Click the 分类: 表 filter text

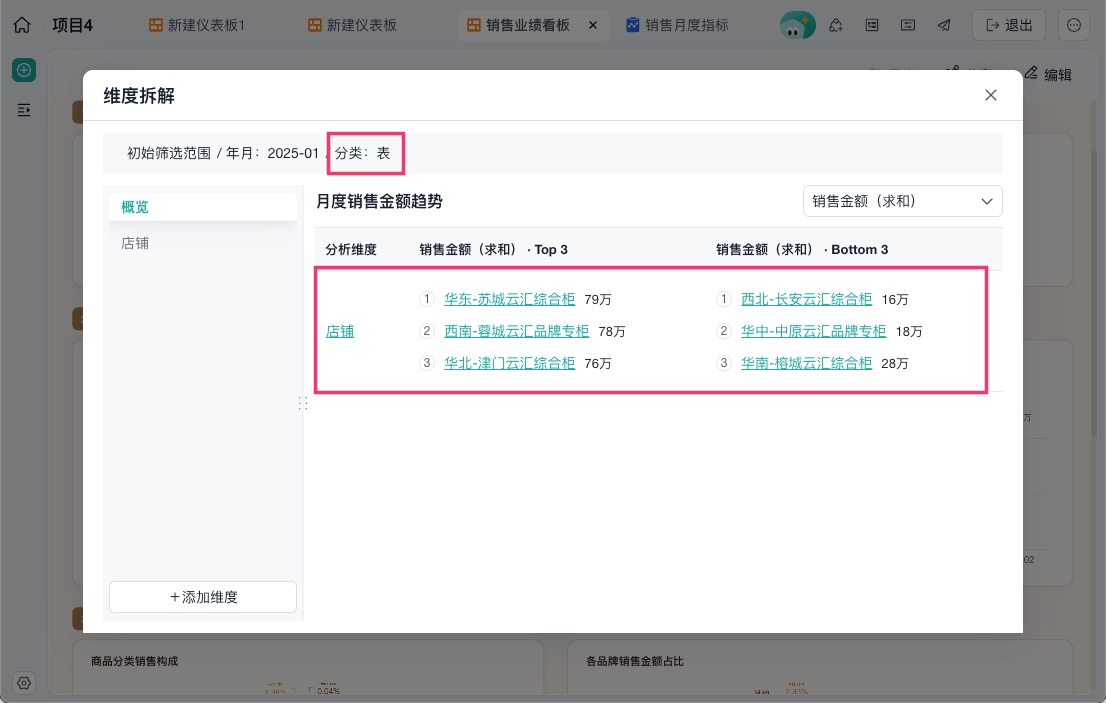tap(363, 153)
